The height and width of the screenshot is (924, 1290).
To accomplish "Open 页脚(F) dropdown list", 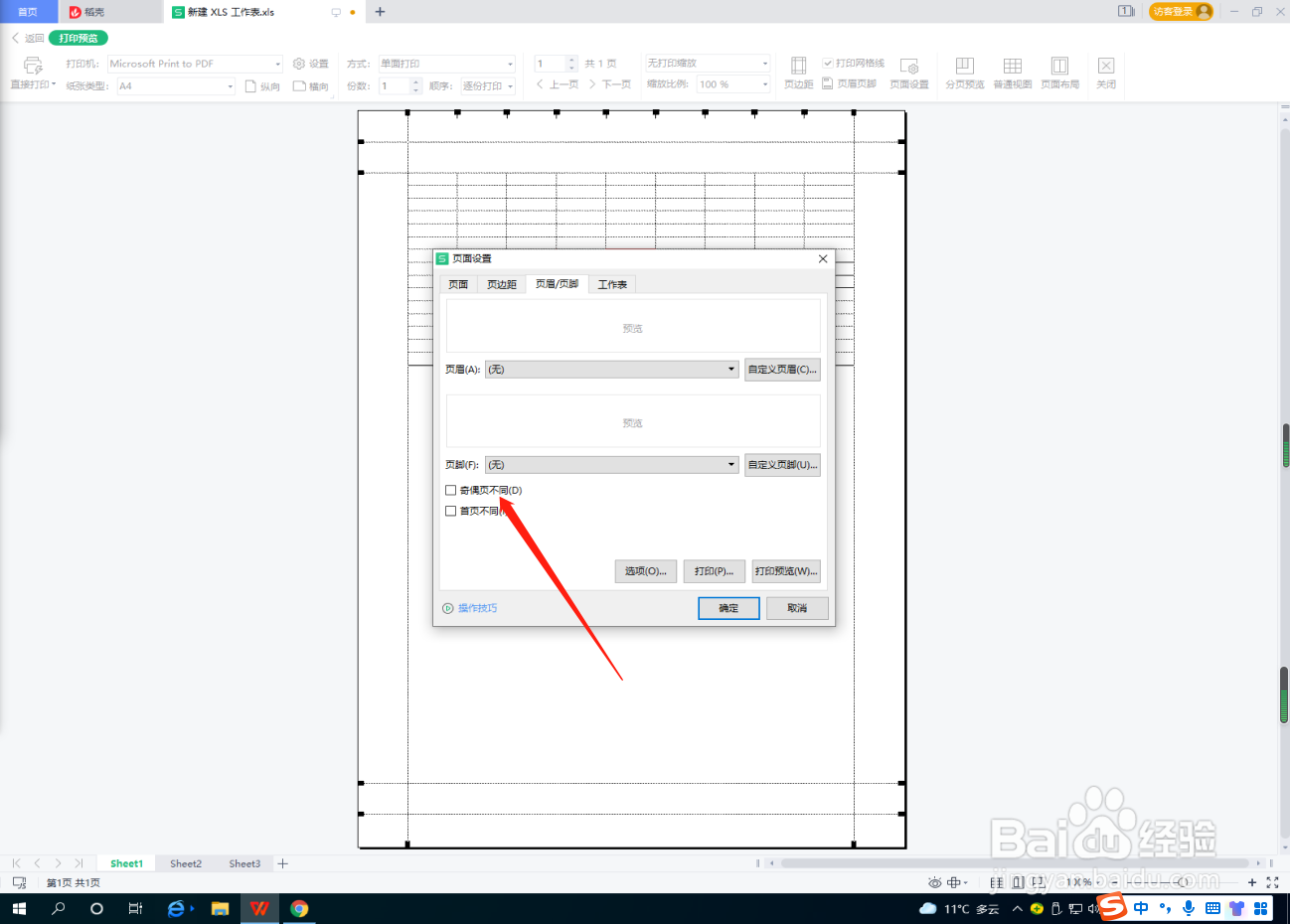I will [612, 465].
